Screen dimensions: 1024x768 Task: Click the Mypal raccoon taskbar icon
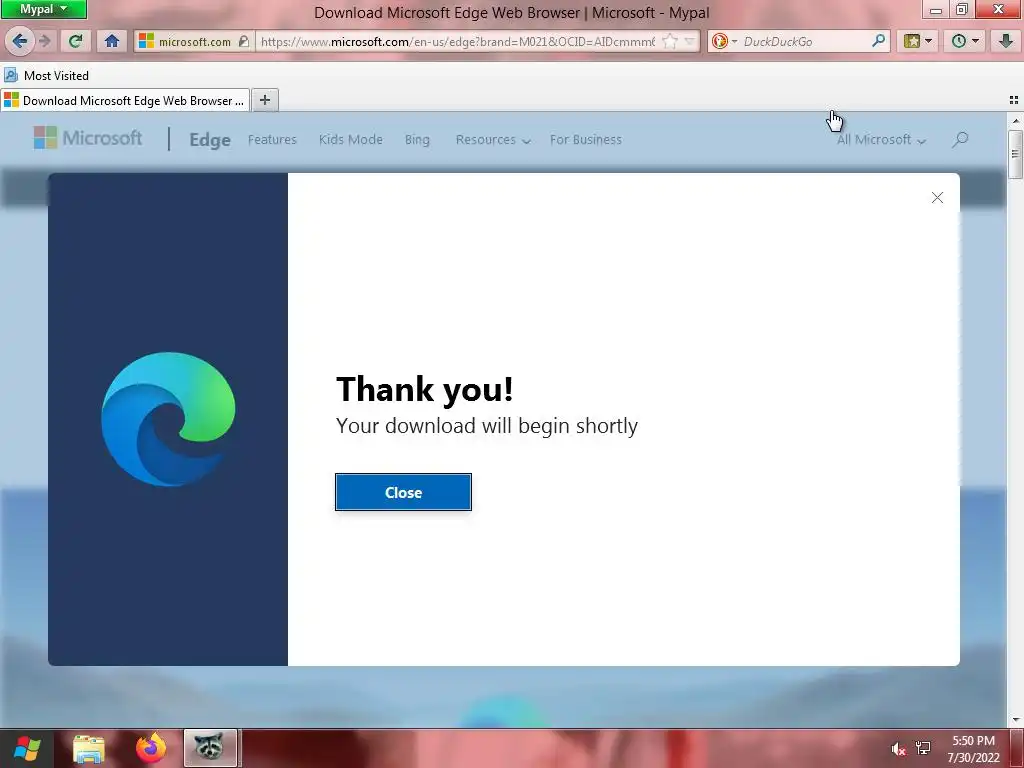pyautogui.click(x=210, y=748)
